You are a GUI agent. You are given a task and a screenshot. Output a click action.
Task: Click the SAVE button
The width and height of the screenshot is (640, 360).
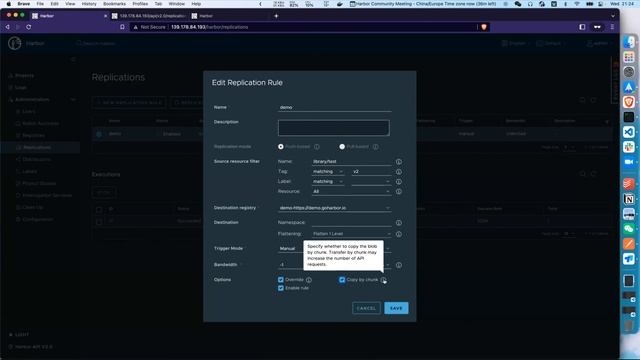tap(396, 308)
